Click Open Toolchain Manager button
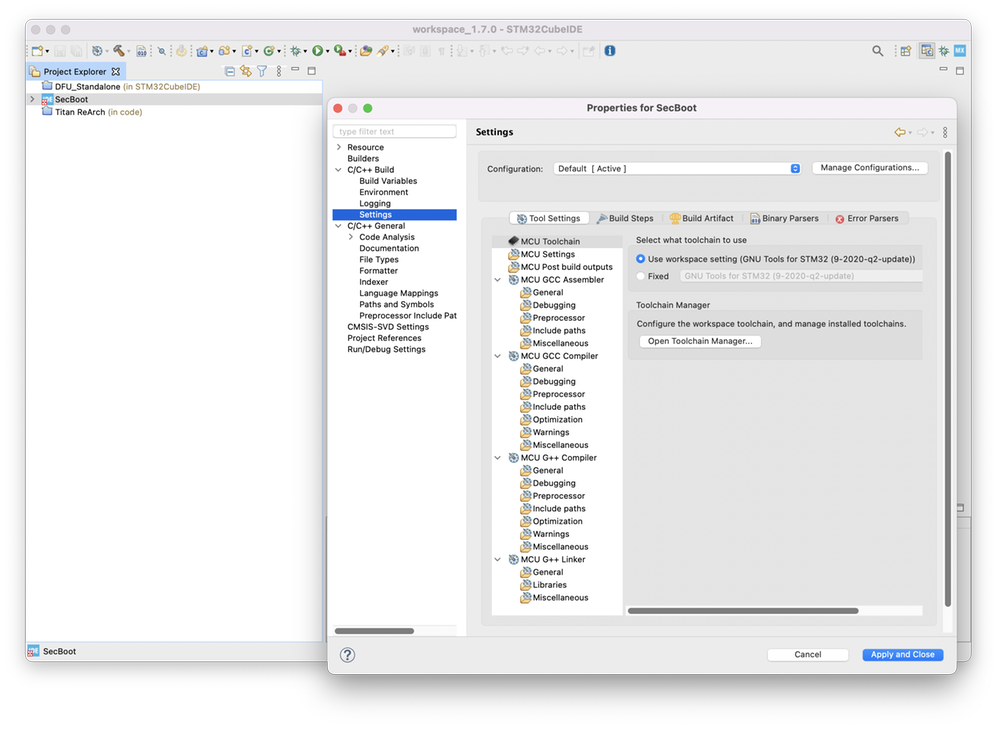 [x=700, y=341]
